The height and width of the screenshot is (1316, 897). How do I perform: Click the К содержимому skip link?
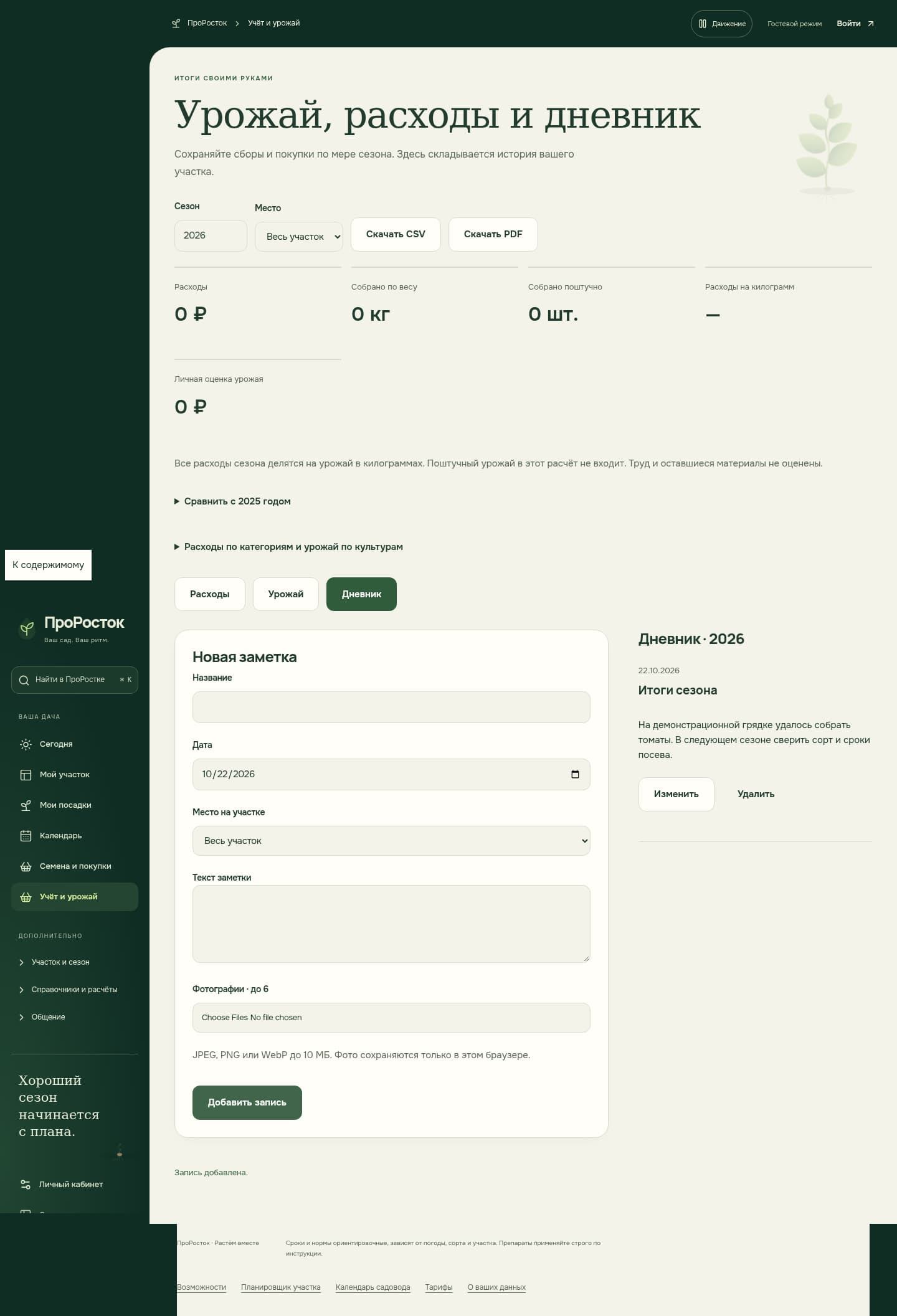[49, 565]
